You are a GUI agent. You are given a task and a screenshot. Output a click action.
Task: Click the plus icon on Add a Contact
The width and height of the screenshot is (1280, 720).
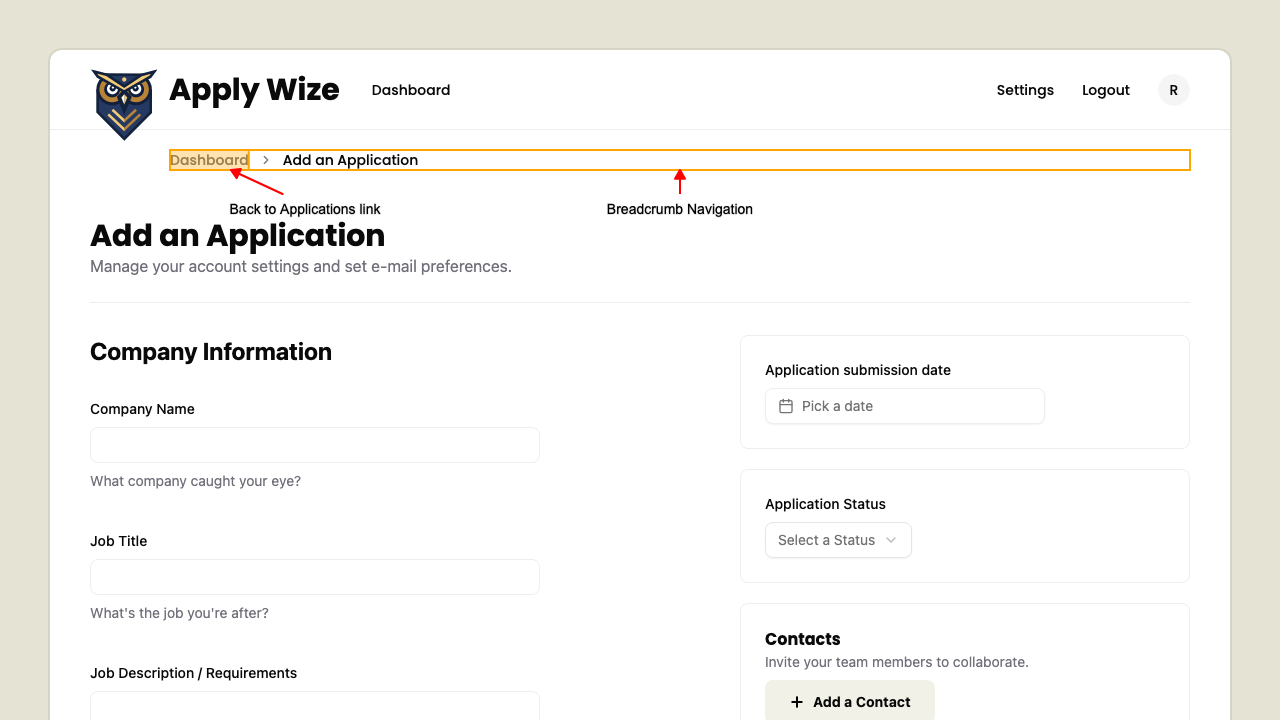tap(795, 701)
